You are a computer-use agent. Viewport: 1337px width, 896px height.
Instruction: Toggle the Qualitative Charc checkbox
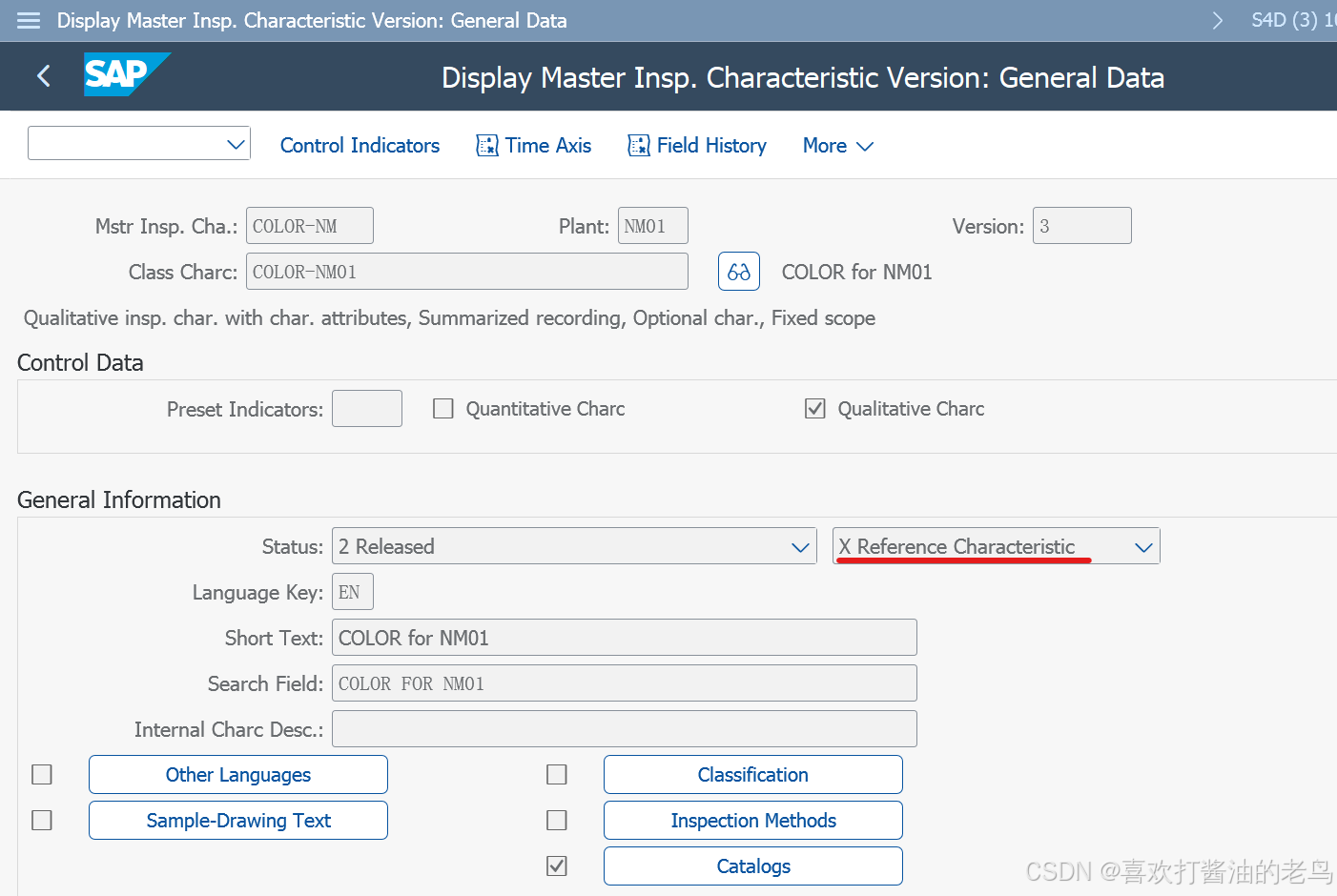click(x=815, y=408)
